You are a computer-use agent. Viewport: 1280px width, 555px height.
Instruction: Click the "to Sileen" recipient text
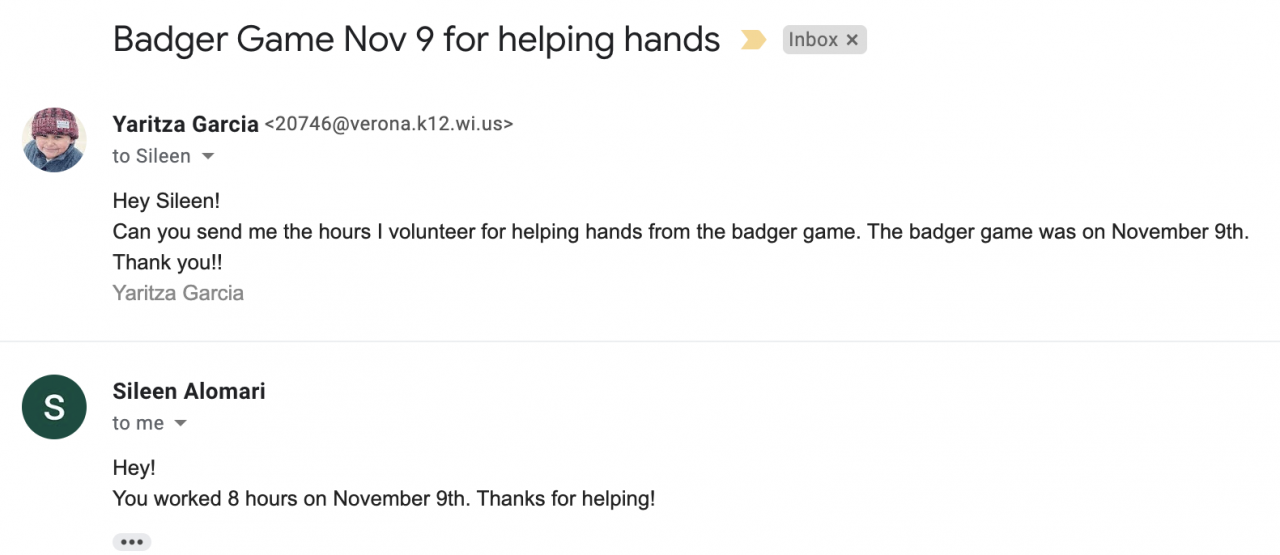[151, 156]
